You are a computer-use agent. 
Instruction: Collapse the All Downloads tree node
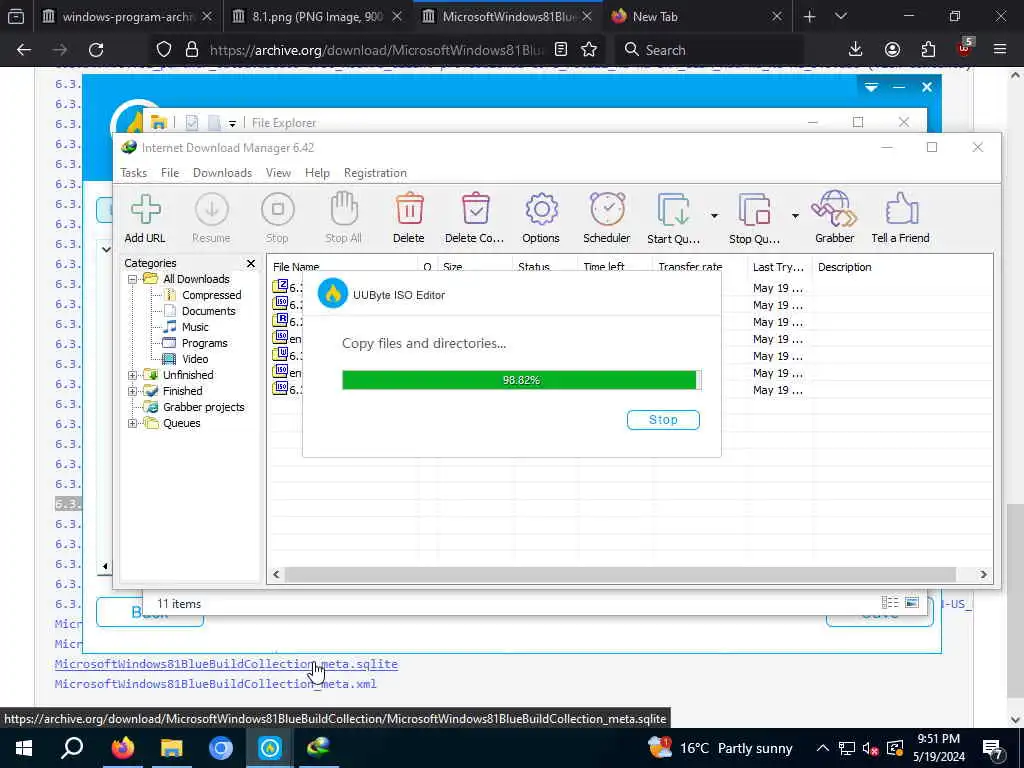(x=132, y=280)
